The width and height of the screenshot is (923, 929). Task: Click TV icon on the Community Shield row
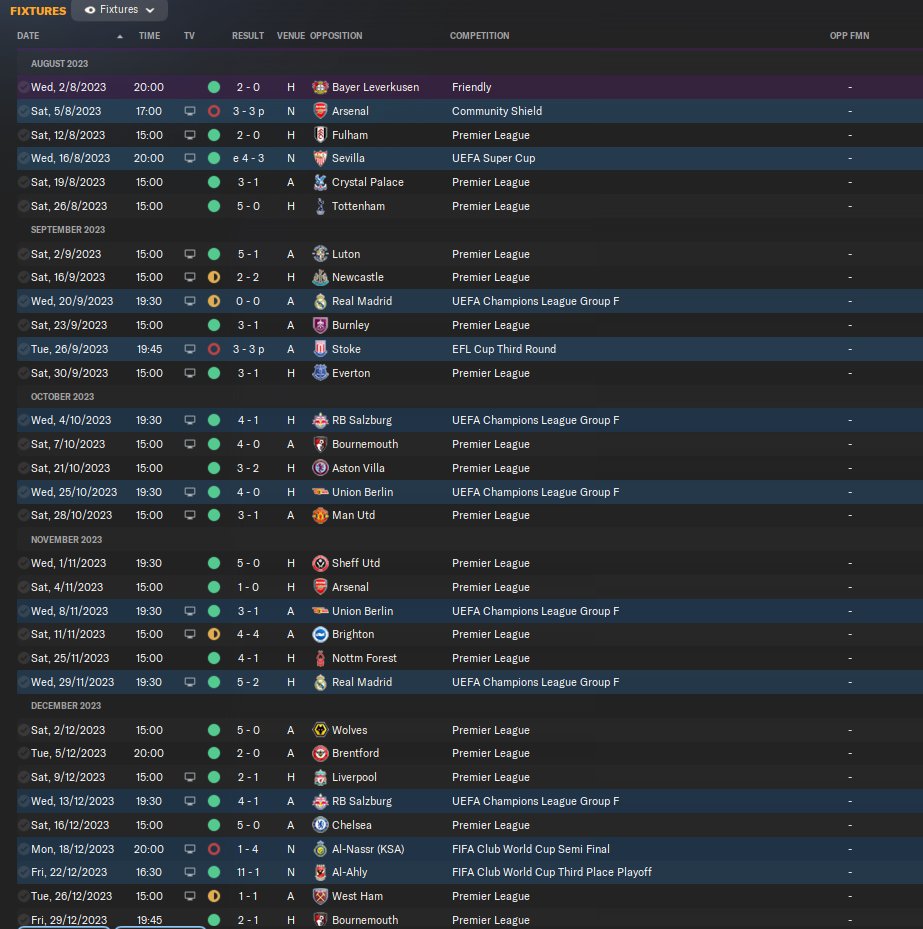point(190,111)
